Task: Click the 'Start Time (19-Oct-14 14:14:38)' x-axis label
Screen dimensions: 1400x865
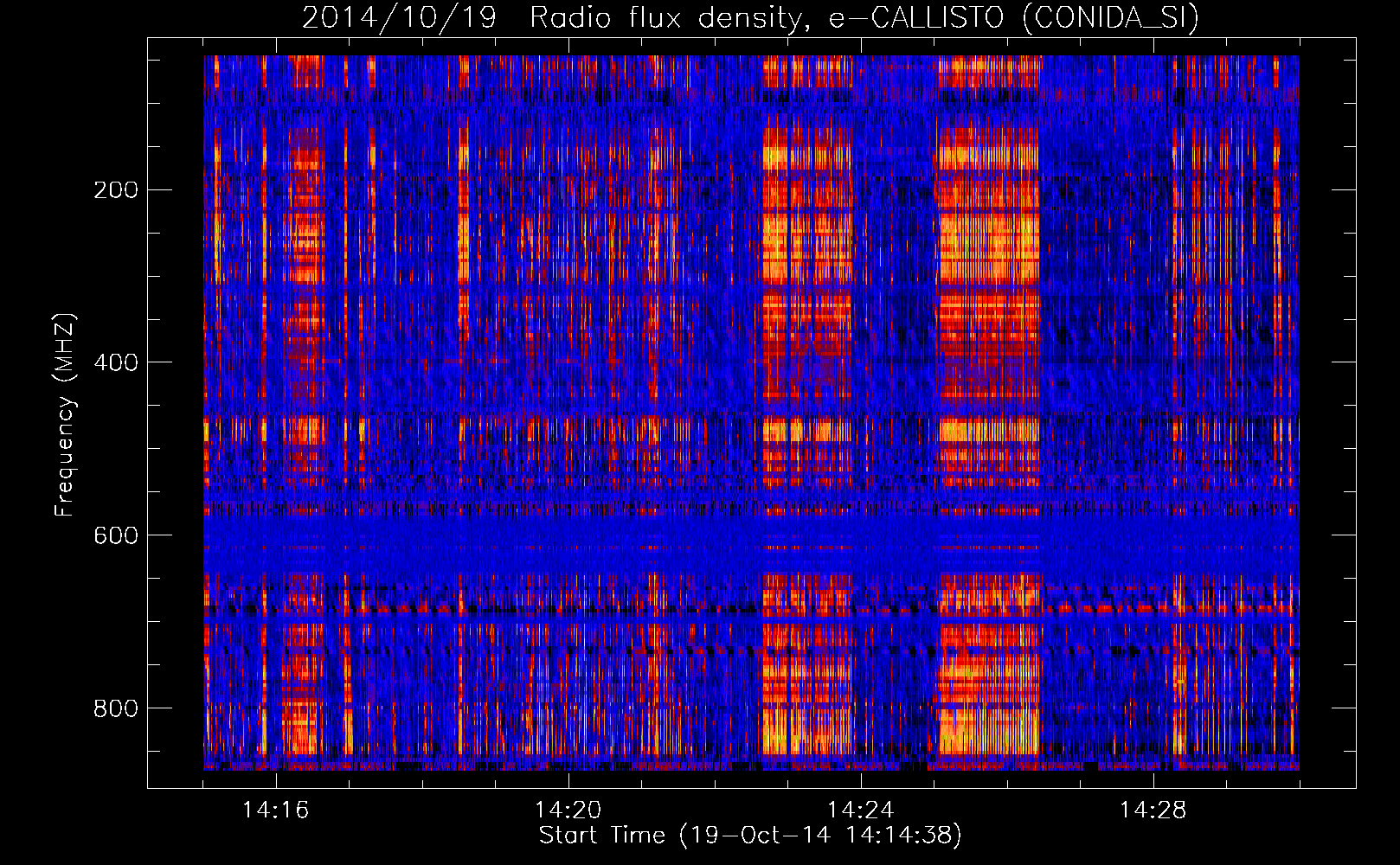Action: [750, 836]
